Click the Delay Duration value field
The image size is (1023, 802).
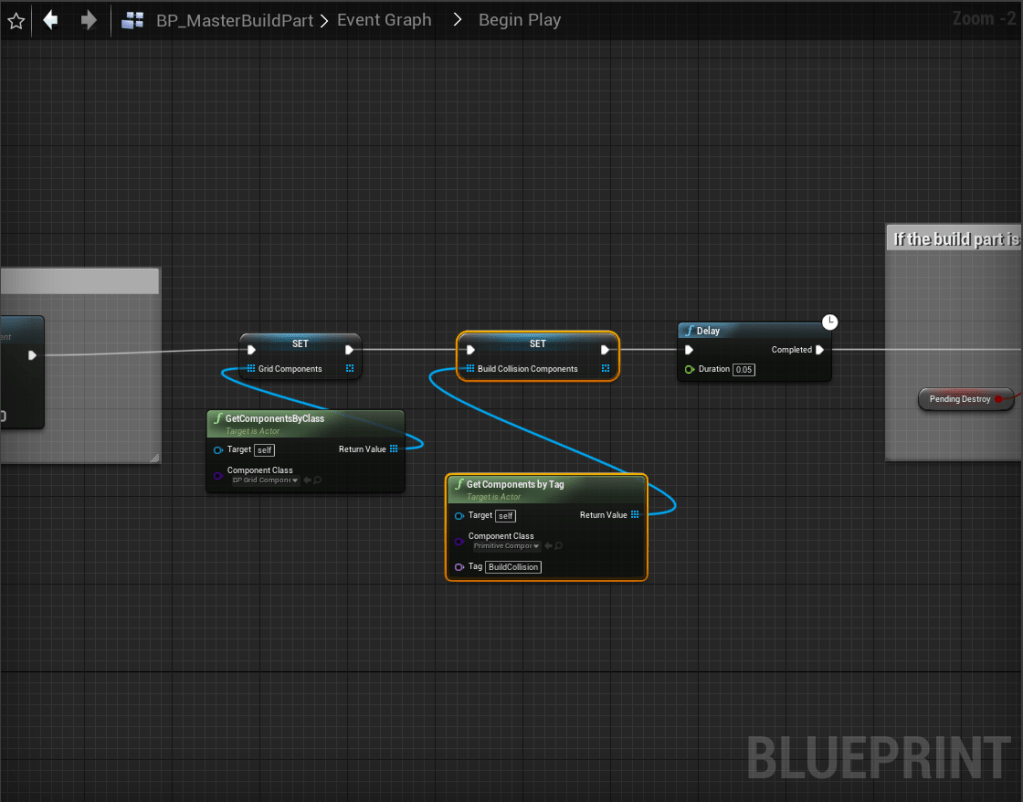click(743, 369)
